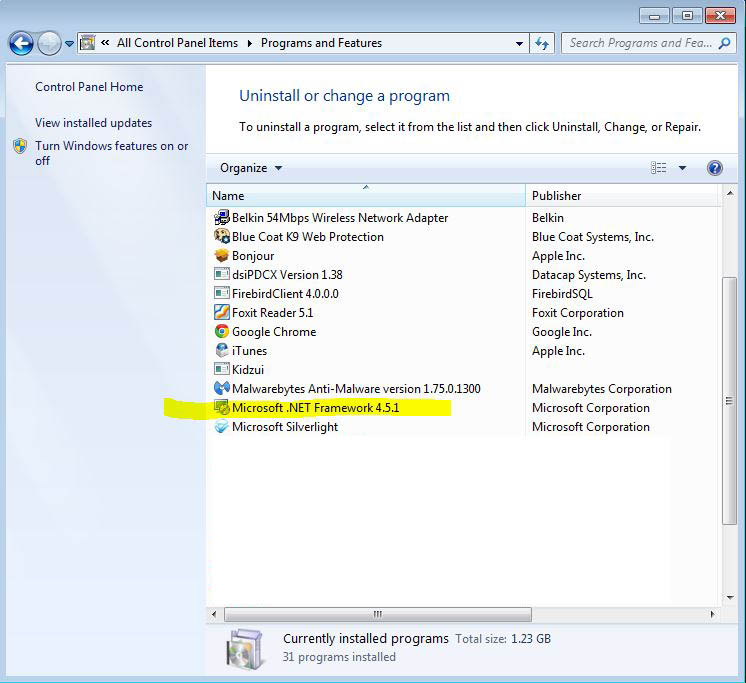Click Malwarebytes Corporation publisher cell
This screenshot has height=683, width=746.
pyautogui.click(x=602, y=389)
